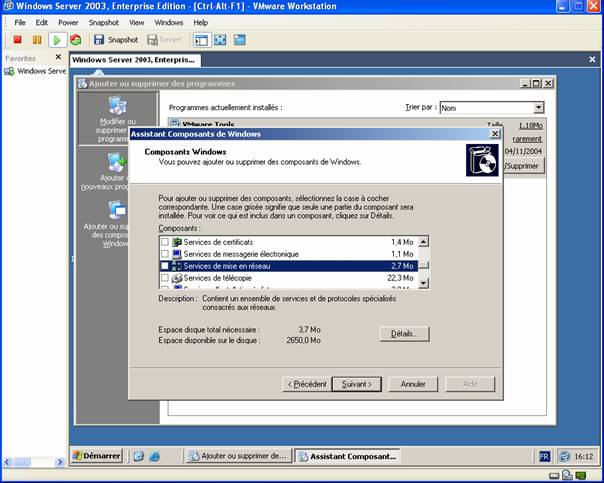The image size is (604, 483).
Task: Click the FR language indicator
Action: [x=545, y=456]
